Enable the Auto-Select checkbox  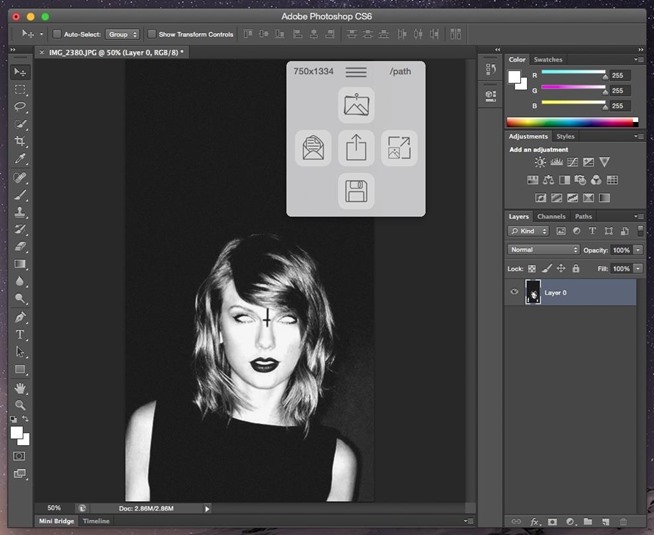tap(57, 34)
